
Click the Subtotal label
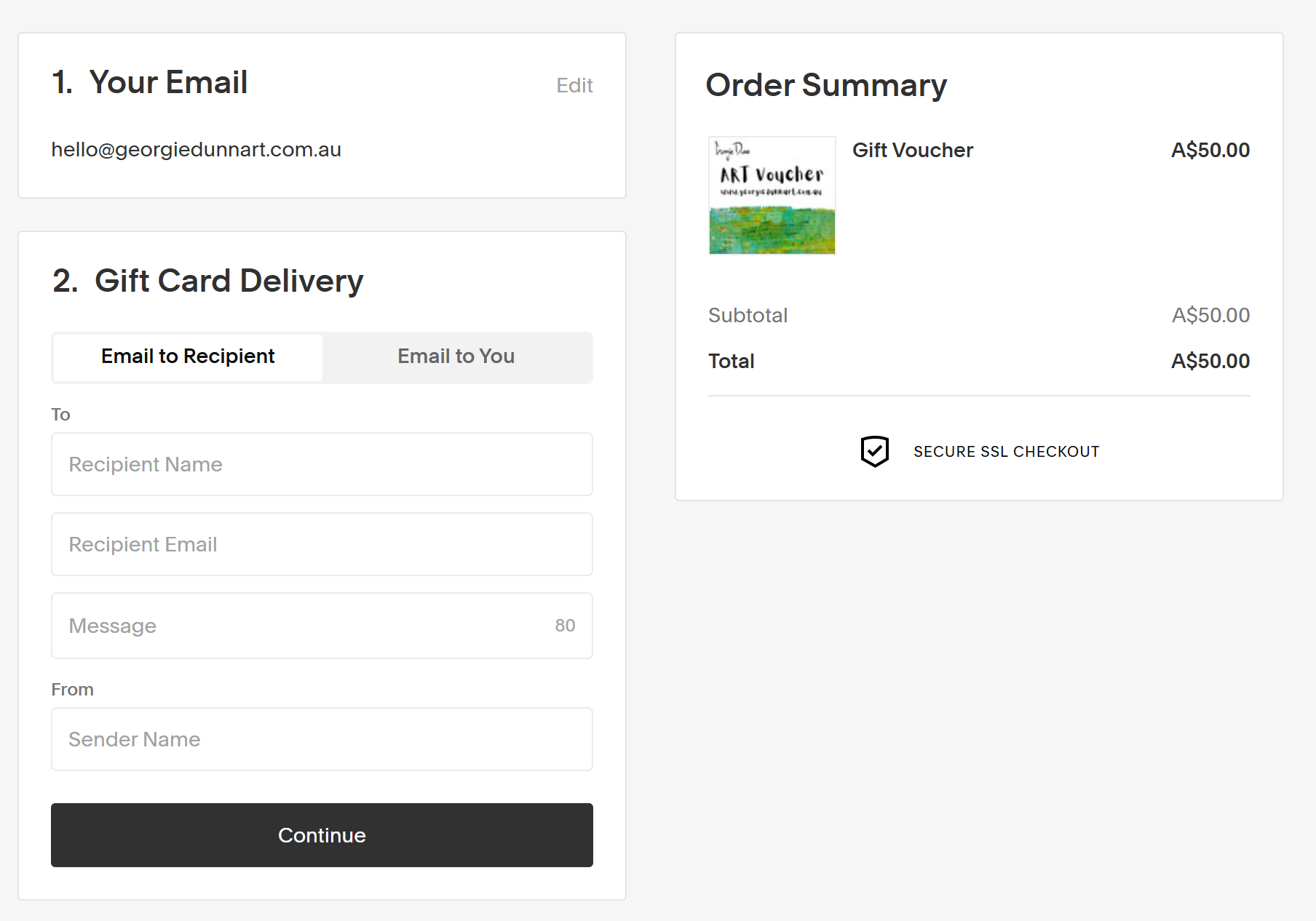click(x=748, y=315)
